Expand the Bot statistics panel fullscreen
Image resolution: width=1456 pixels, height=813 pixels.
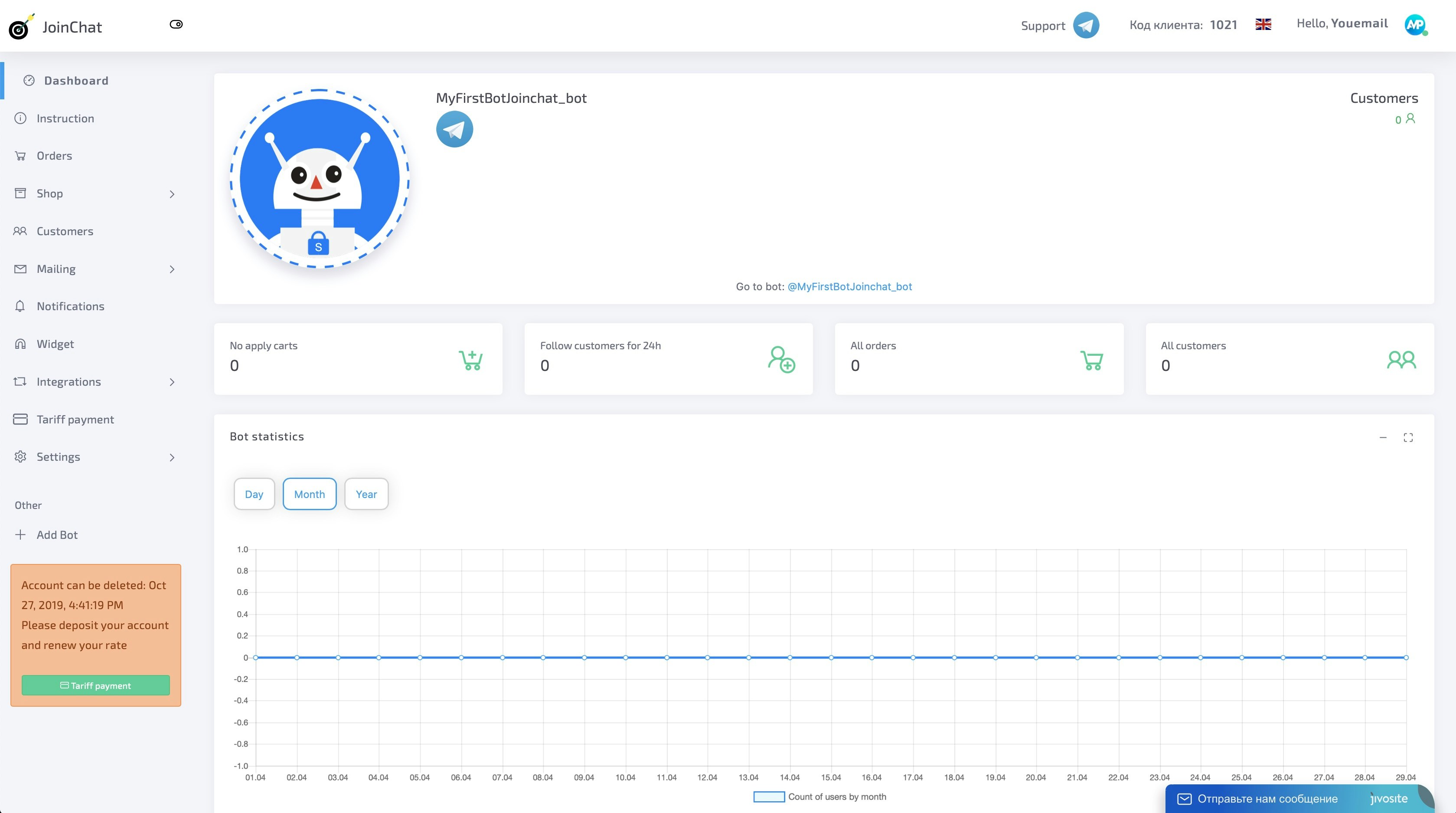[1408, 437]
